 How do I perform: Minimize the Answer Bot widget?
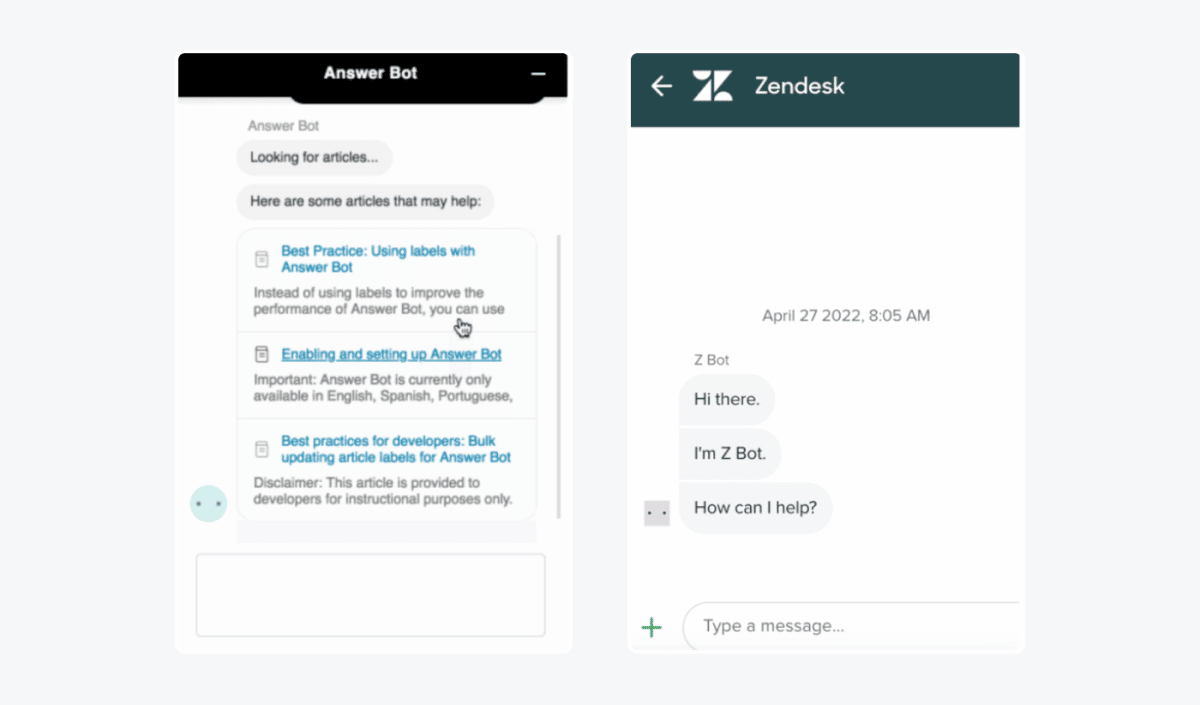(x=539, y=74)
